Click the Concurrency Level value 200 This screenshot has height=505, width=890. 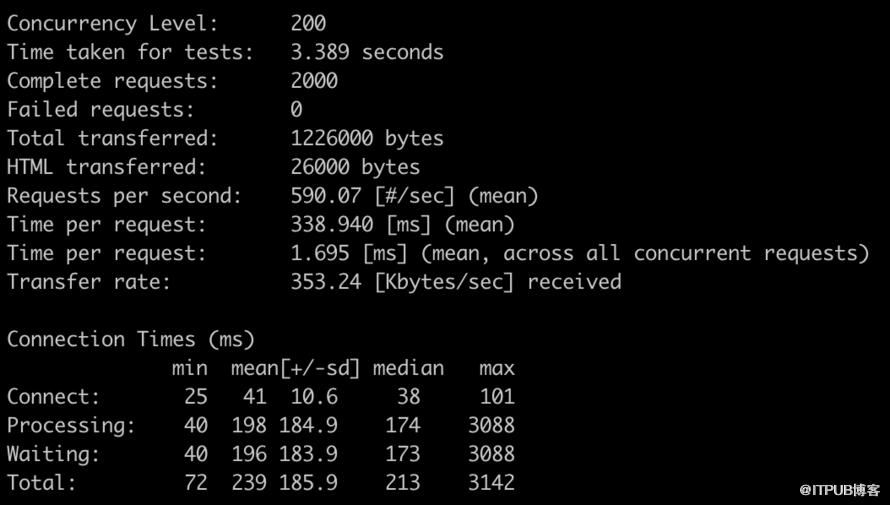(308, 23)
